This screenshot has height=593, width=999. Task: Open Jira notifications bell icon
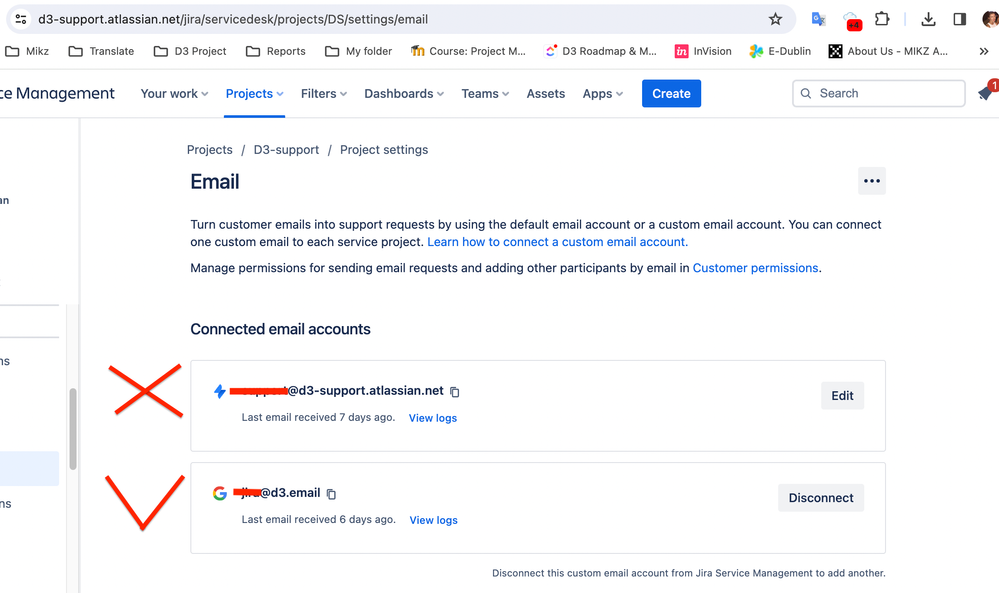click(x=986, y=93)
